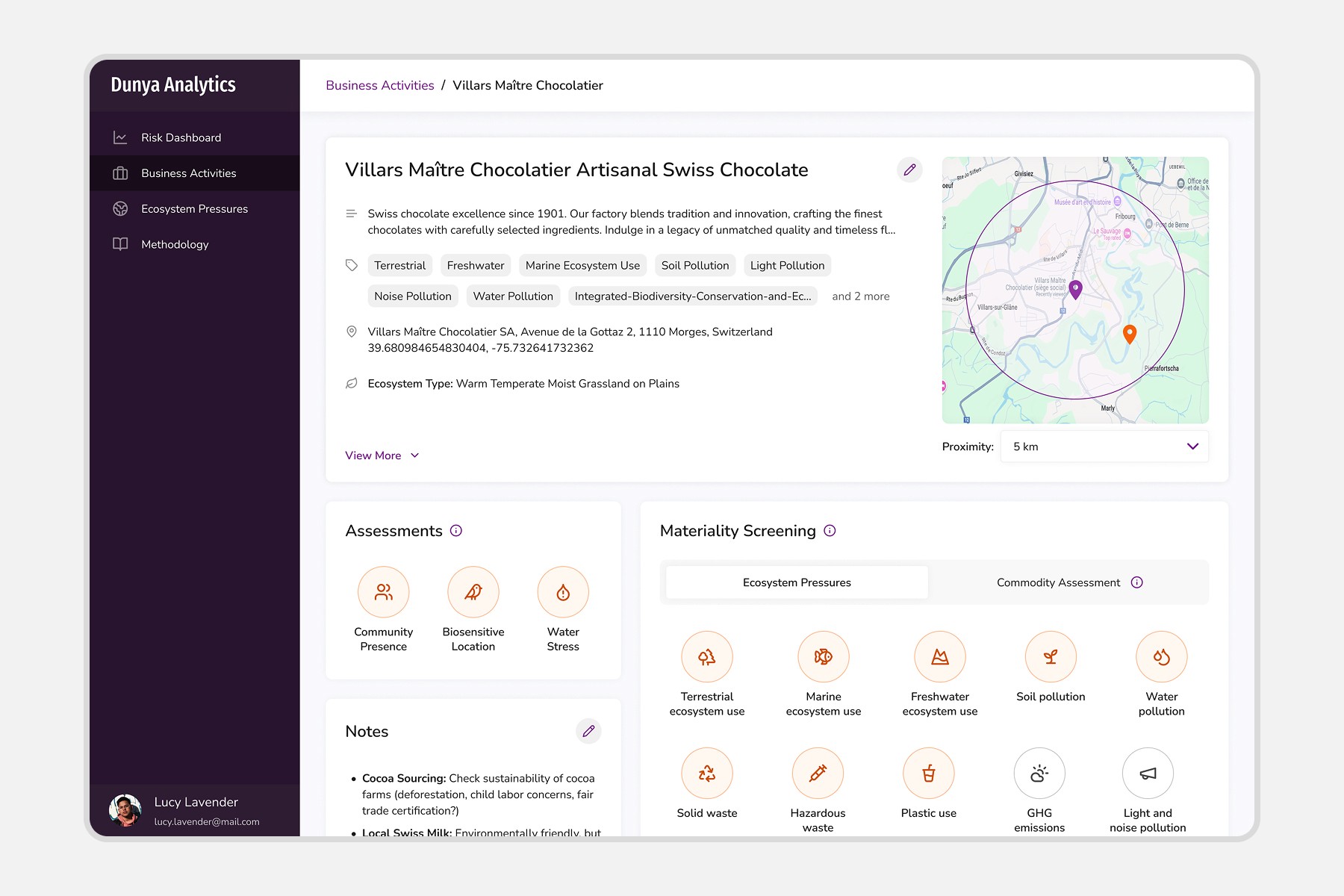Viewport: 1344px width, 896px height.
Task: Click the Integrated-Biodiversity-Conservation tag
Action: 693,296
